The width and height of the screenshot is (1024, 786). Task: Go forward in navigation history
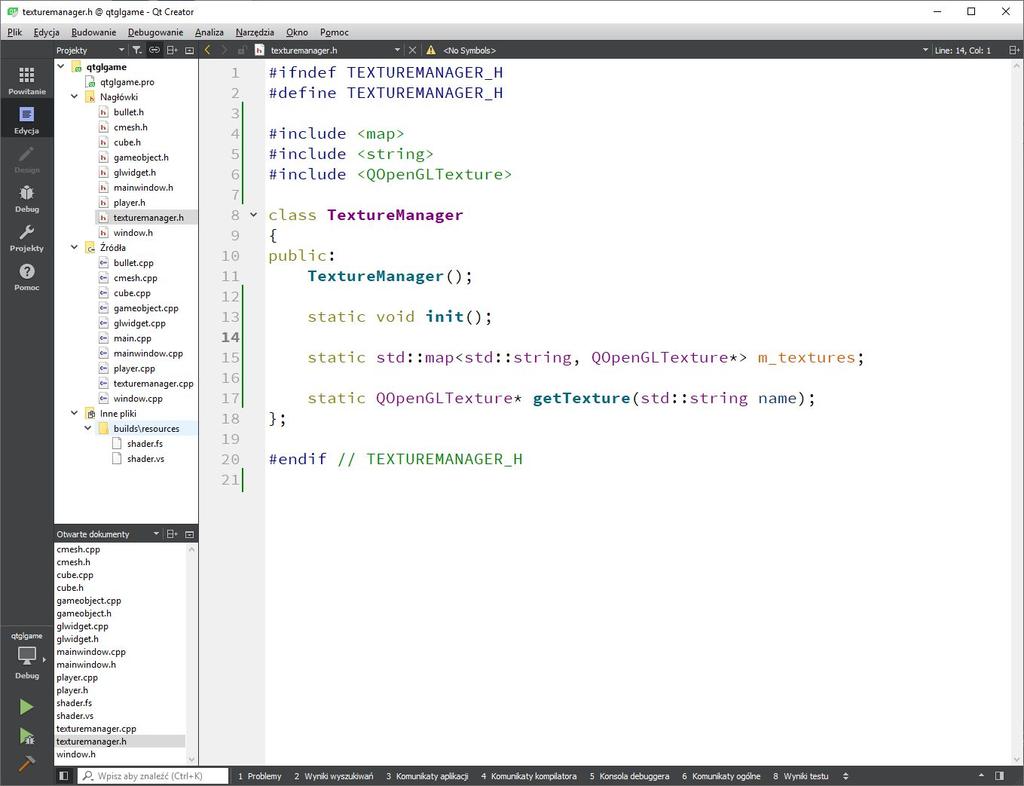tap(224, 50)
